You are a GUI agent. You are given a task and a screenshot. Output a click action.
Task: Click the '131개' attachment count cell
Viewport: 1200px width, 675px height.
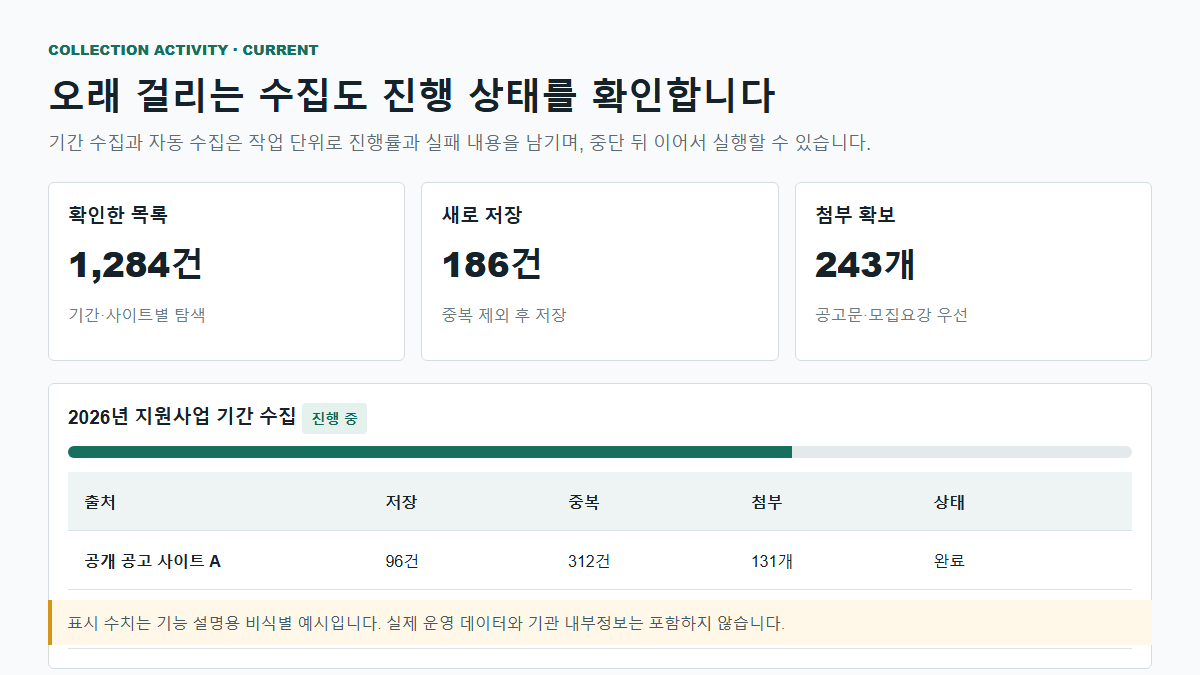click(x=772, y=561)
